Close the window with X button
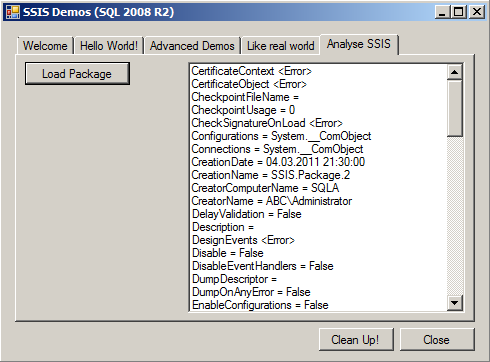 477,12
